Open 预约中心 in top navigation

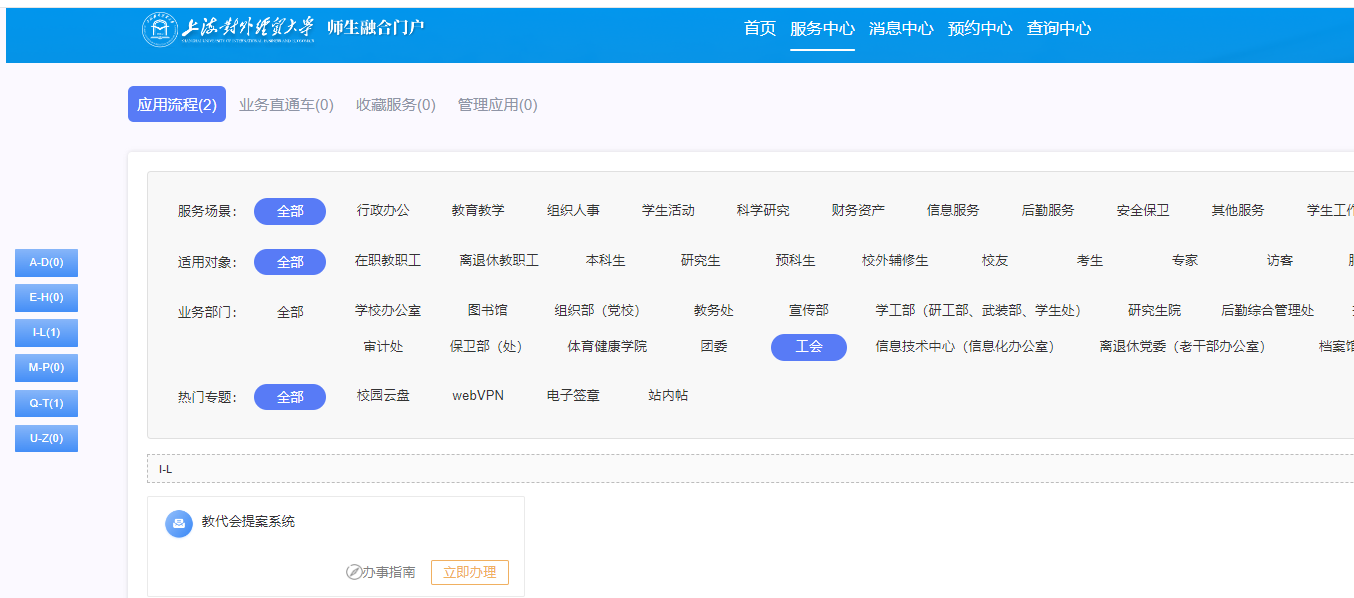pyautogui.click(x=979, y=29)
